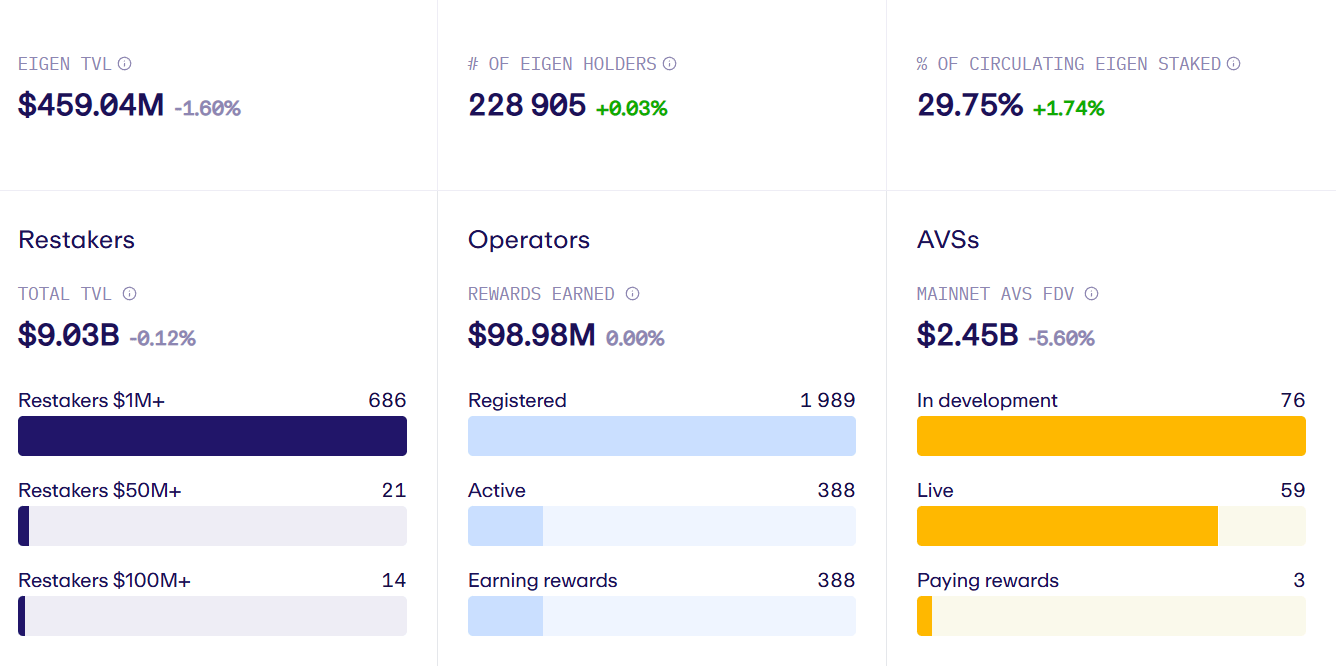Select the 3 Paying rewards count

(x=1299, y=581)
